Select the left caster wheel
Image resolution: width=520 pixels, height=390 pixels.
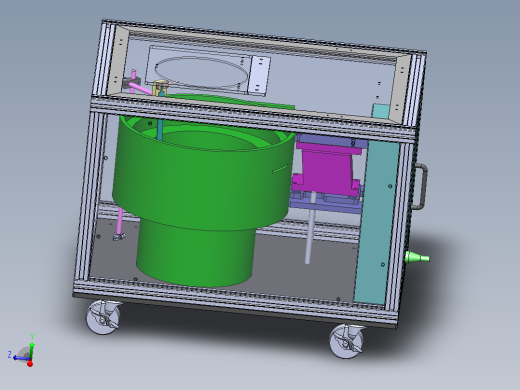(x=104, y=317)
